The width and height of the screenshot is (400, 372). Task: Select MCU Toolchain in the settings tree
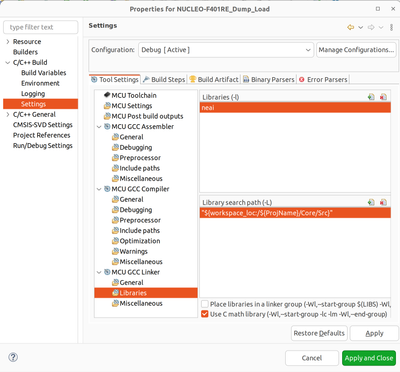point(134,95)
